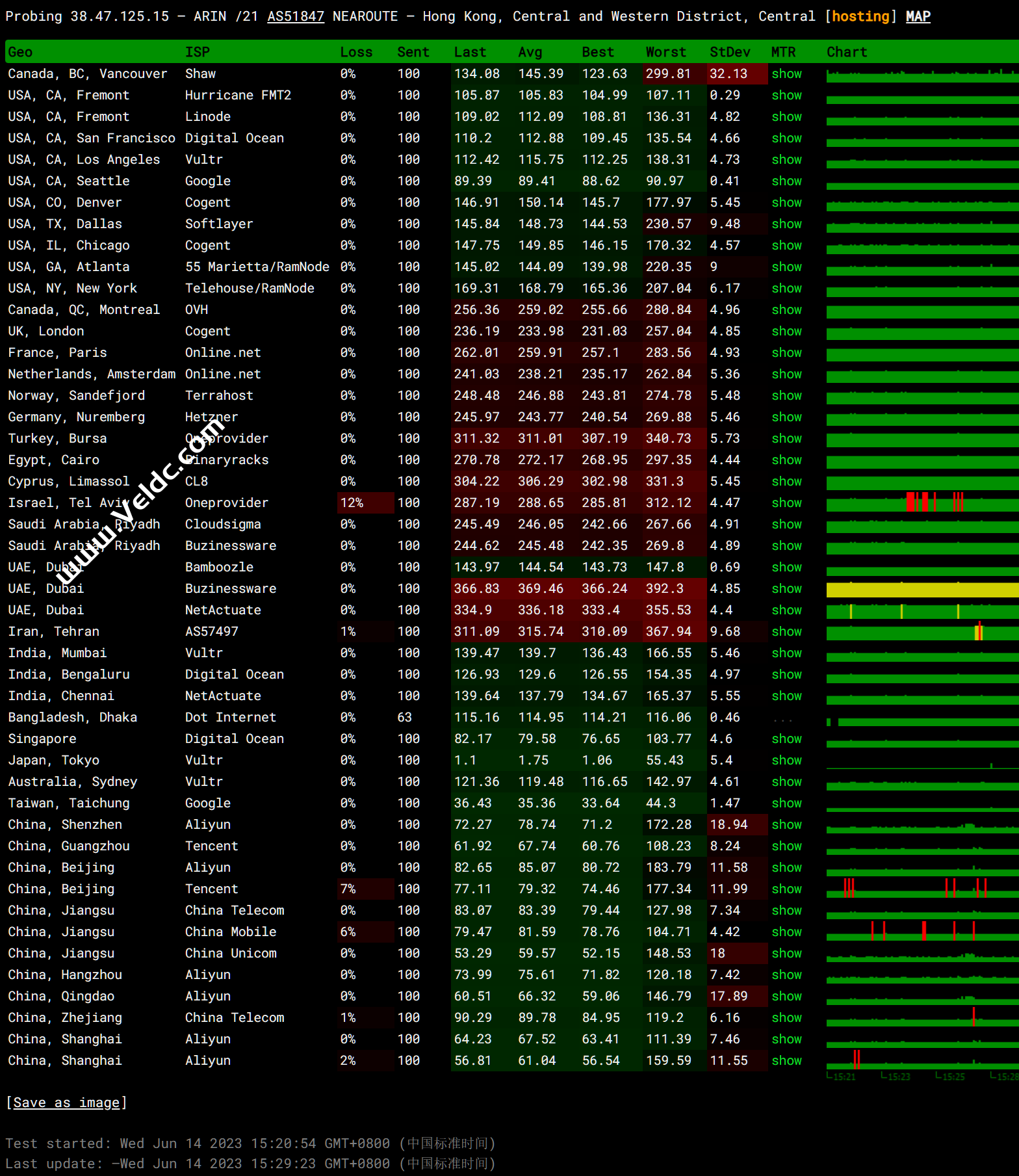This screenshot has width=1019, height=1176.
Task: Show MTR for Singapore Digital Ocean
Action: [786, 739]
